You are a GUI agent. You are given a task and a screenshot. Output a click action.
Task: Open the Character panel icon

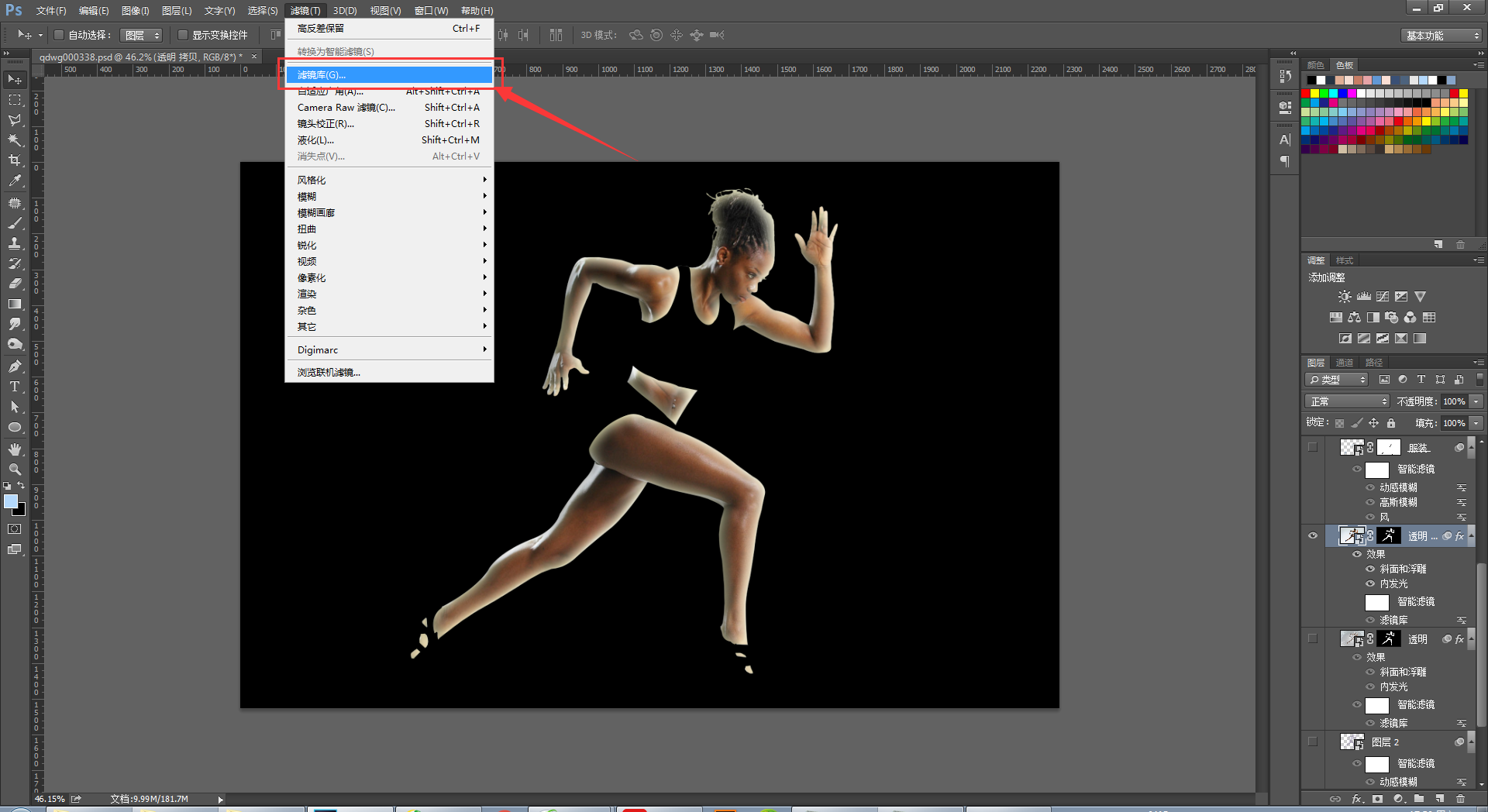tap(1285, 140)
